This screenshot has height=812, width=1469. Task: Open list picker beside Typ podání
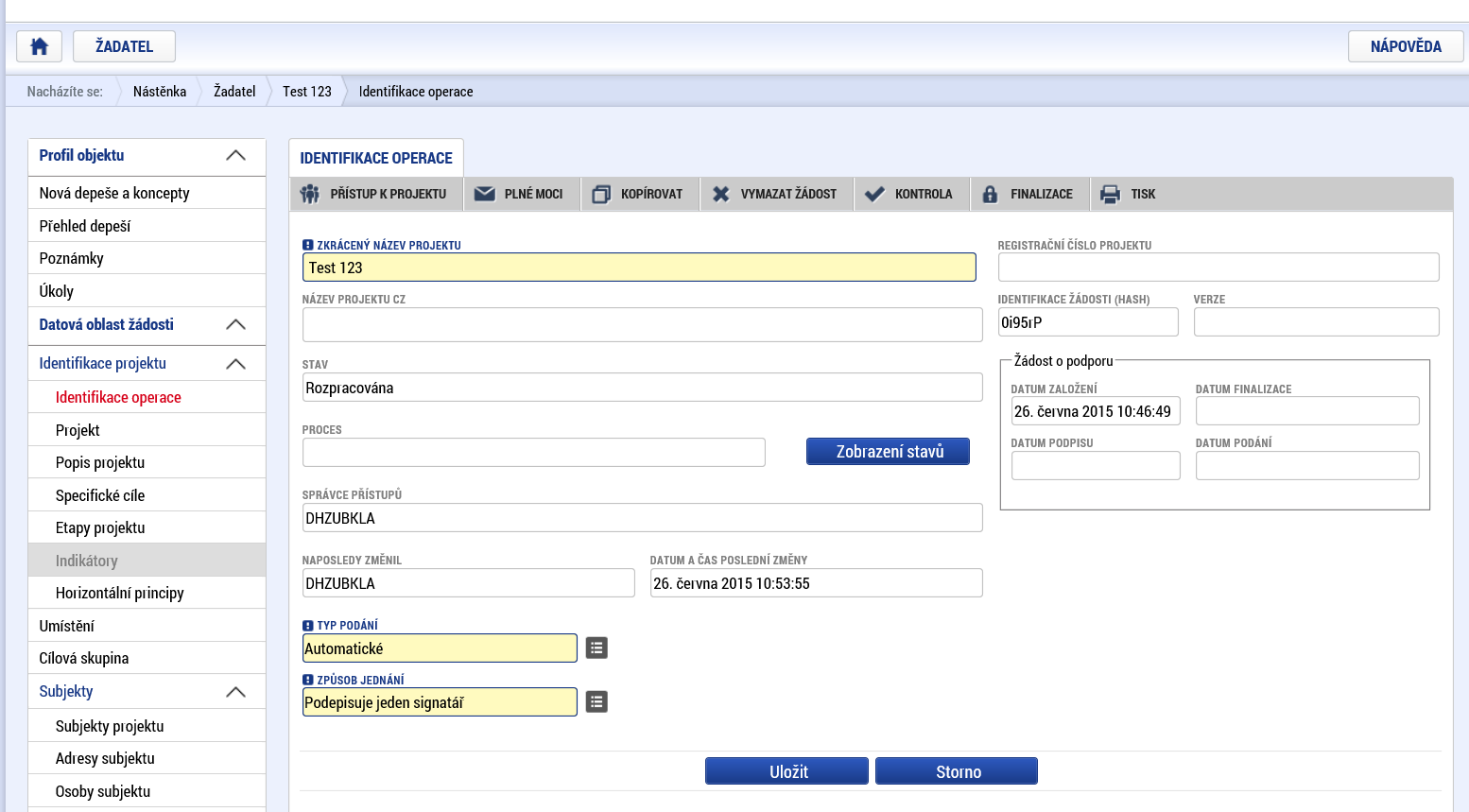pos(596,648)
